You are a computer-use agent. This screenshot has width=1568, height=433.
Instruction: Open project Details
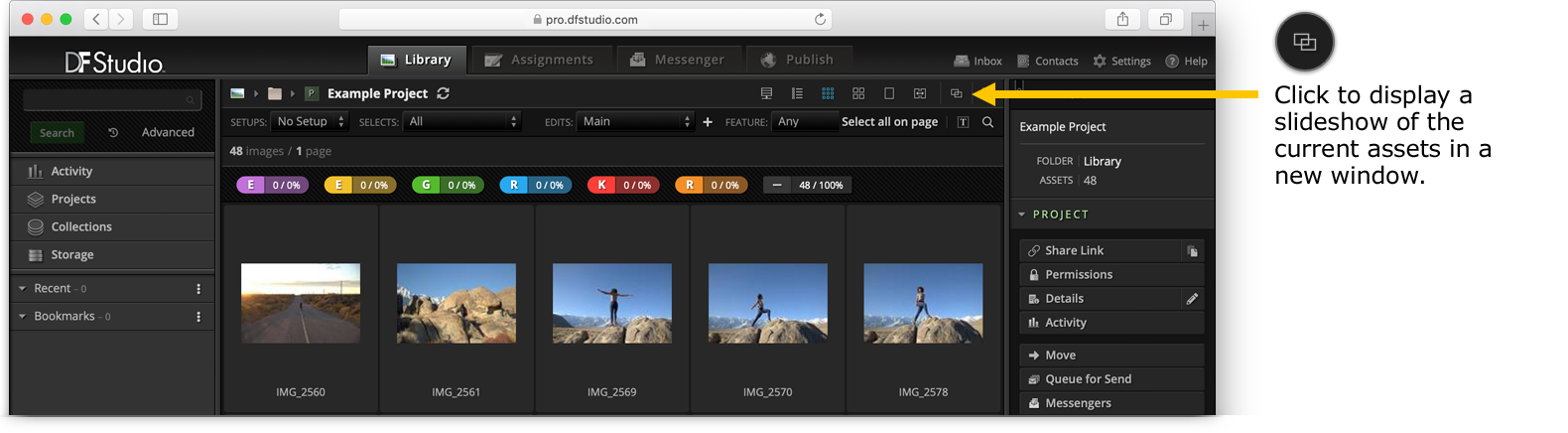pyautogui.click(x=1101, y=299)
